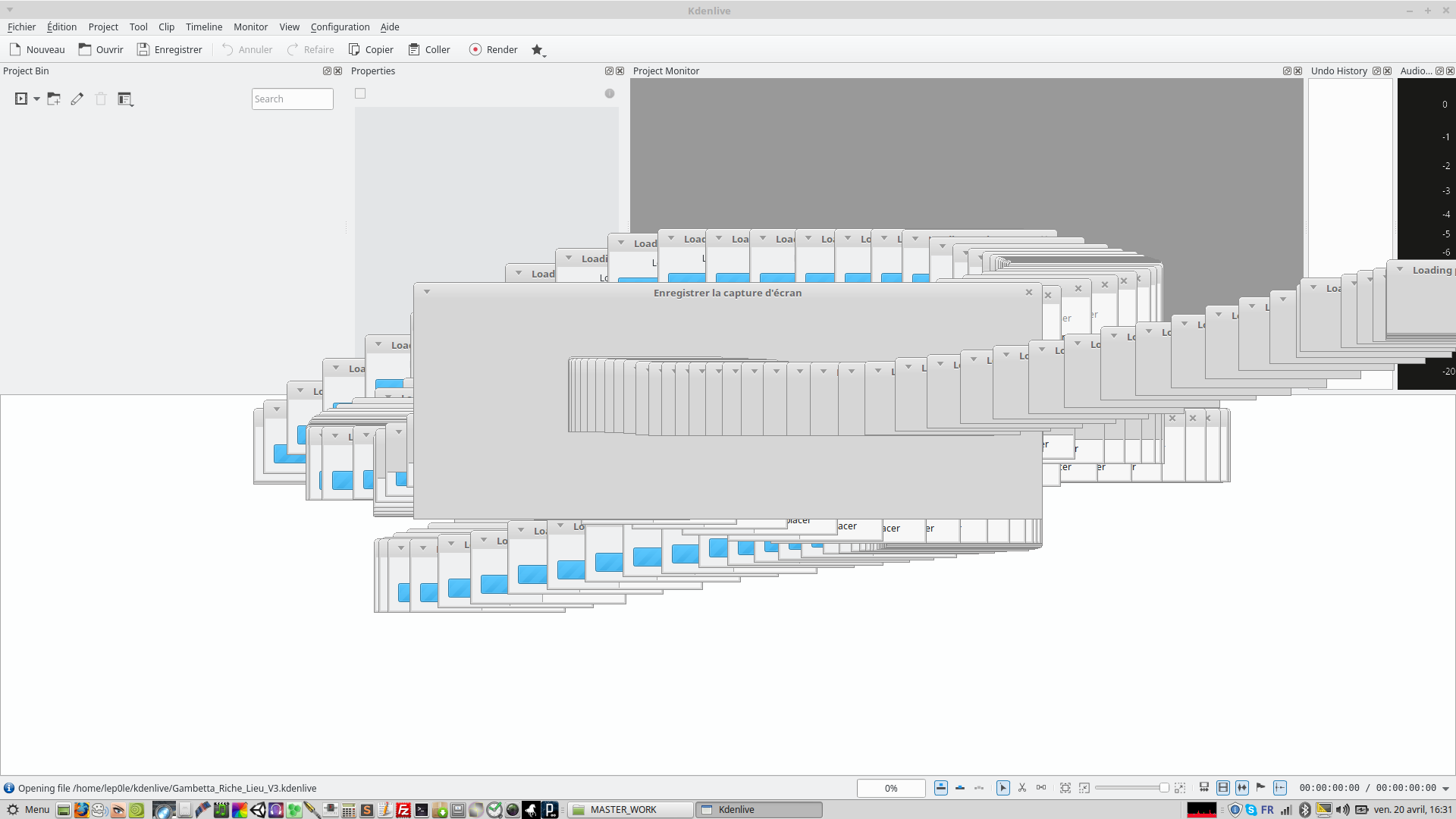Toggle video thumbnails display in status bar

click(1223, 788)
